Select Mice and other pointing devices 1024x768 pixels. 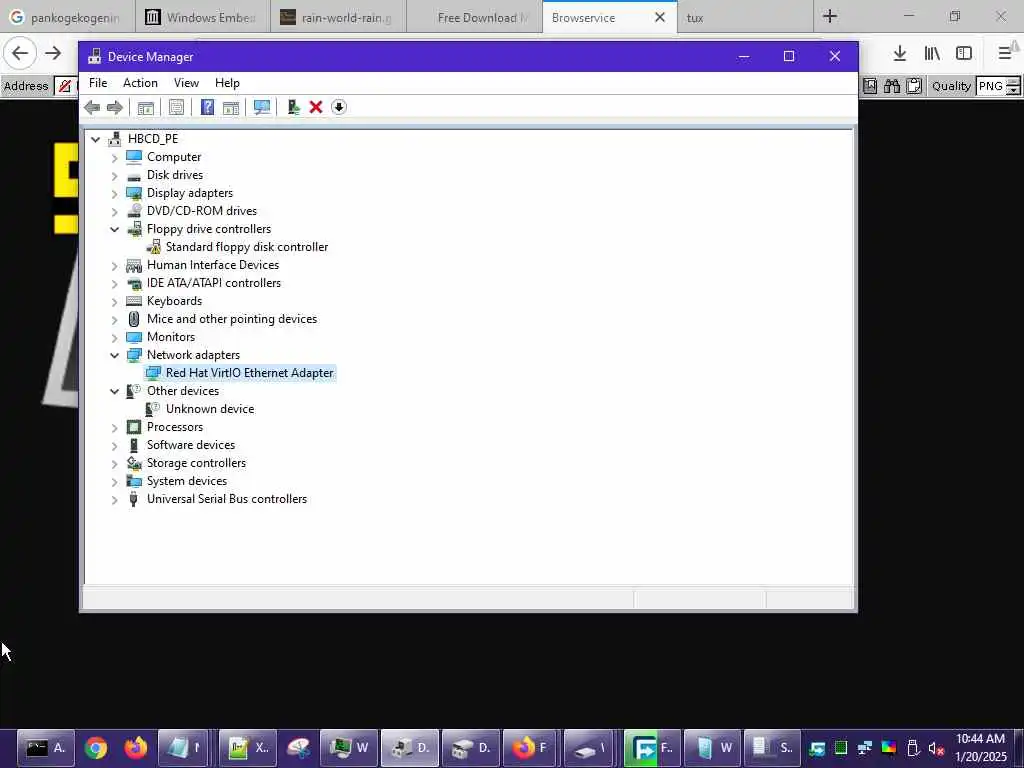[x=232, y=319]
